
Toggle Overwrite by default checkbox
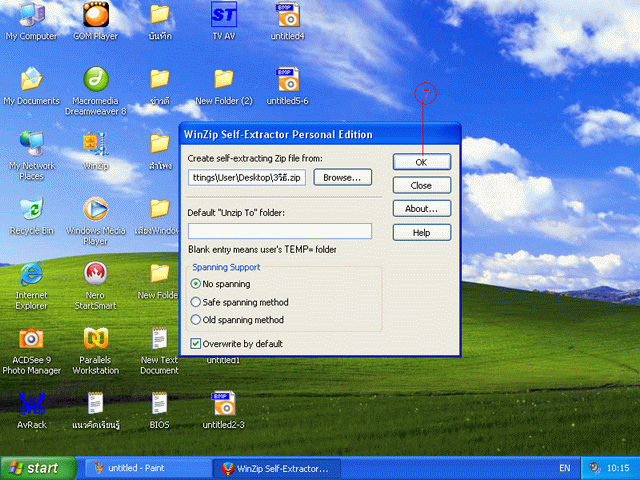click(236, 344)
